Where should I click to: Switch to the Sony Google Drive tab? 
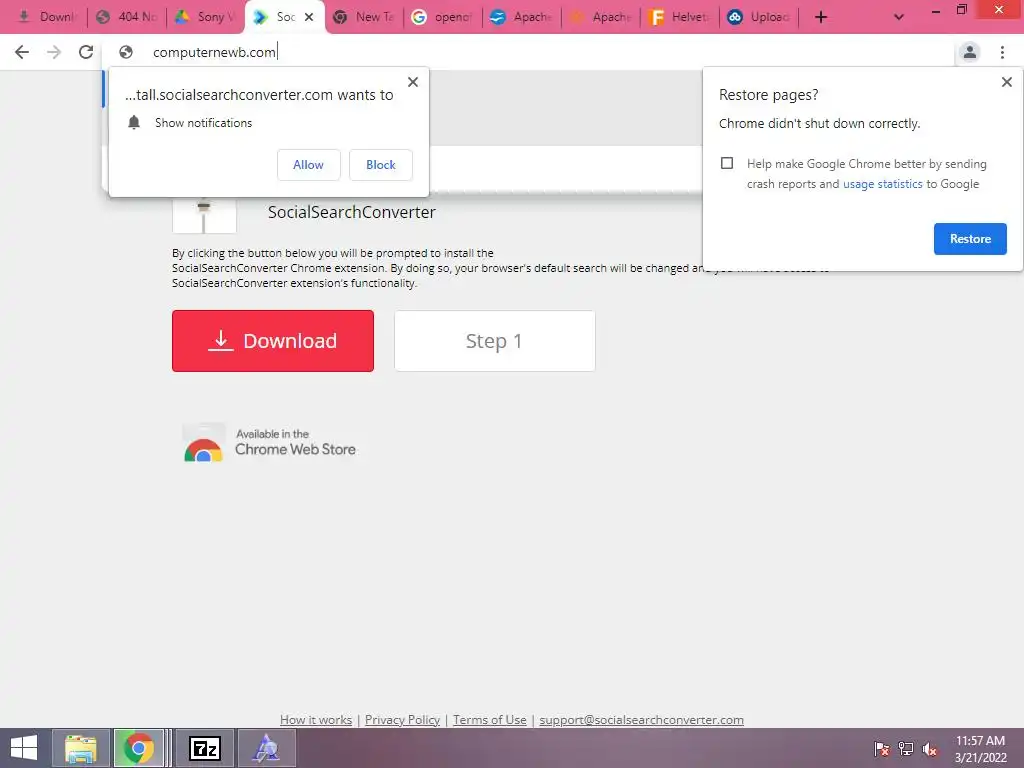(204, 17)
